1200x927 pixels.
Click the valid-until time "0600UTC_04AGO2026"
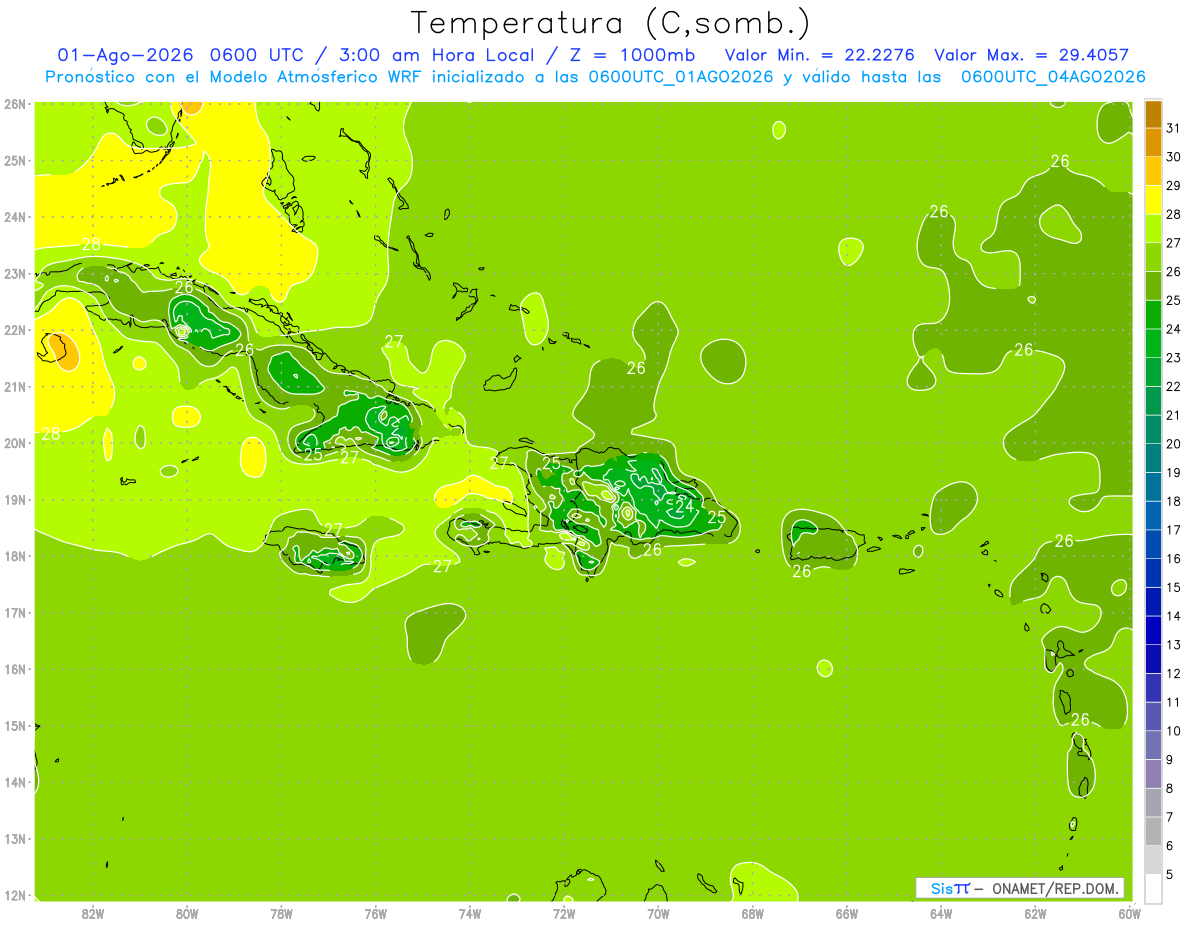(x=1053, y=77)
